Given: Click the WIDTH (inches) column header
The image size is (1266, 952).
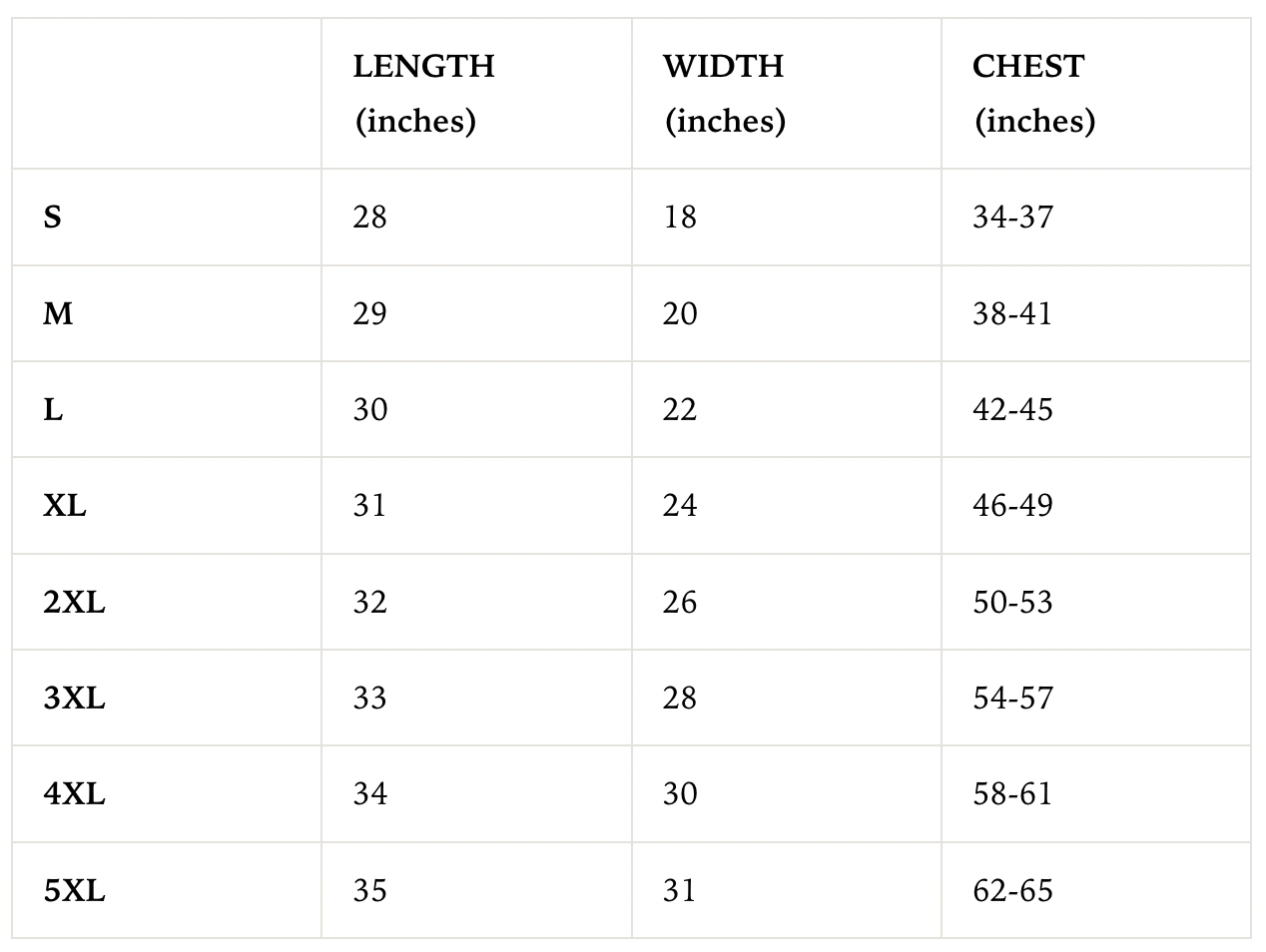Looking at the screenshot, I should [x=787, y=93].
